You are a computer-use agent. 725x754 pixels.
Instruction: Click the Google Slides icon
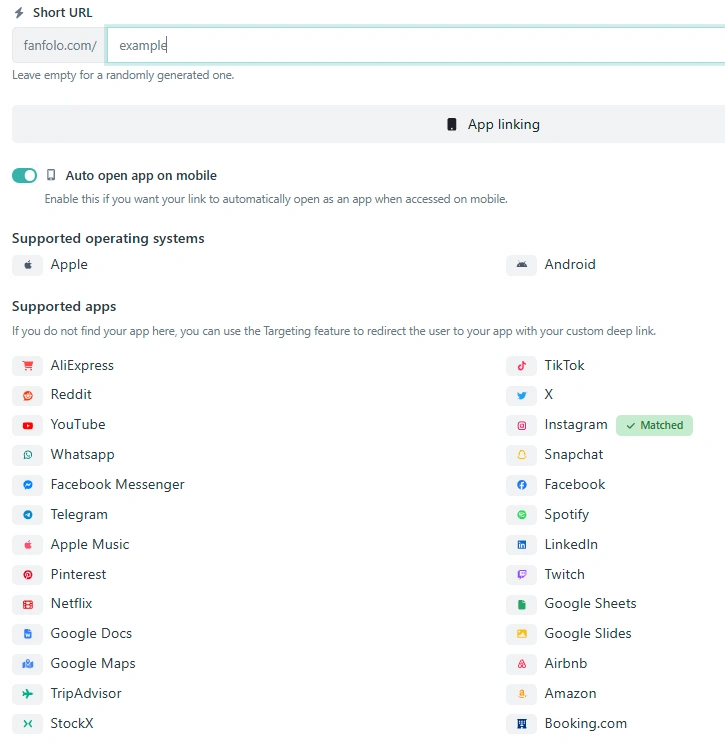pos(522,634)
